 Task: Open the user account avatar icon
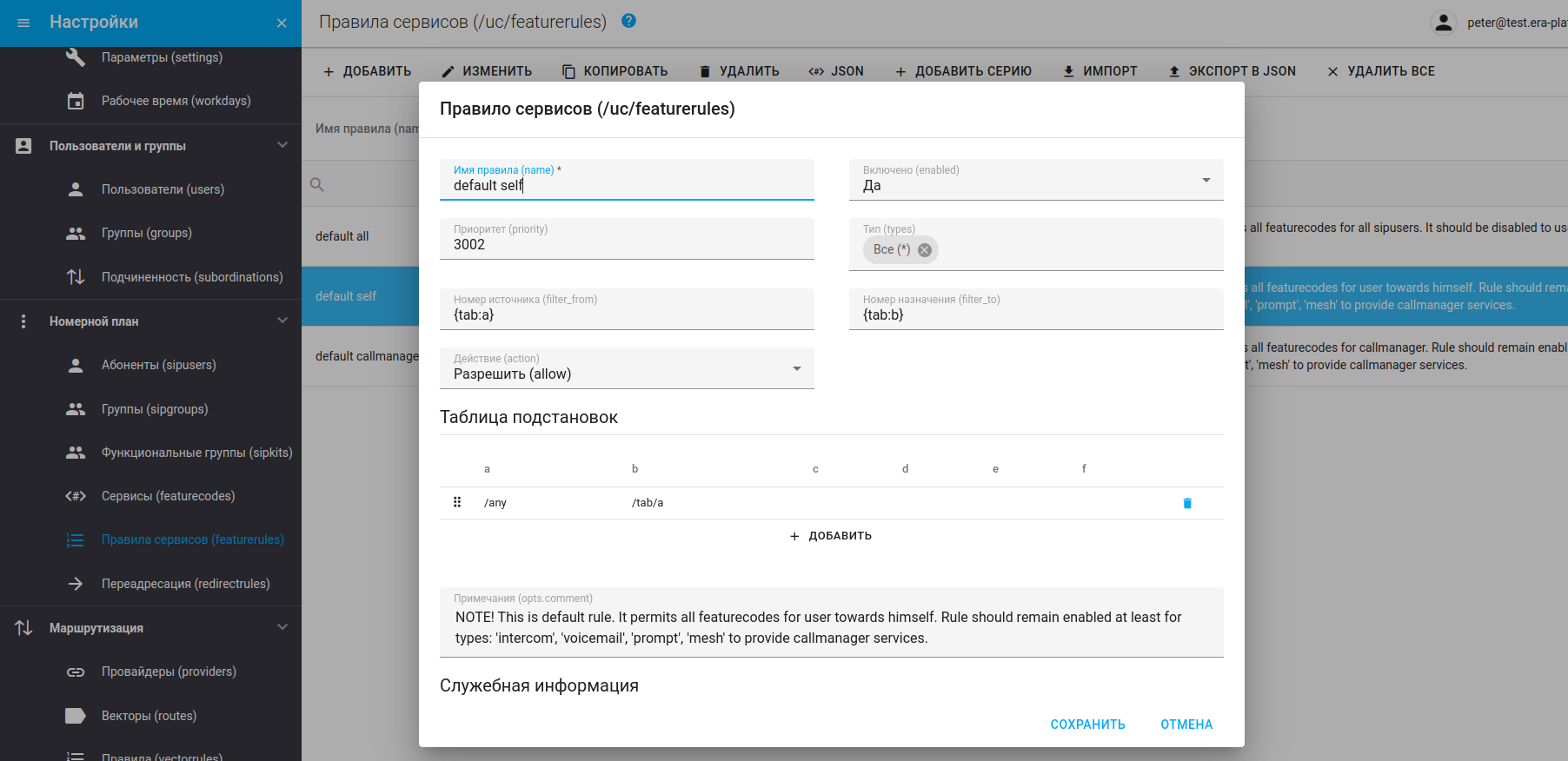(x=1443, y=23)
